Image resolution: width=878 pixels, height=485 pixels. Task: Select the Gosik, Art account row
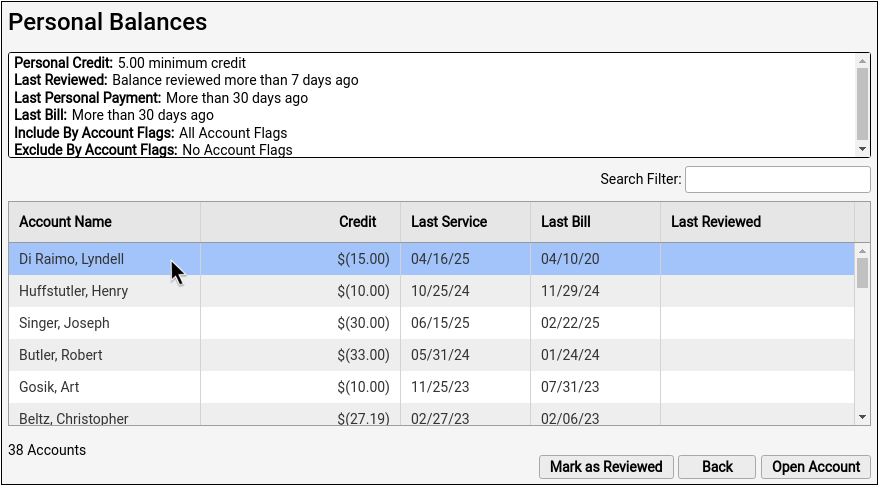432,387
